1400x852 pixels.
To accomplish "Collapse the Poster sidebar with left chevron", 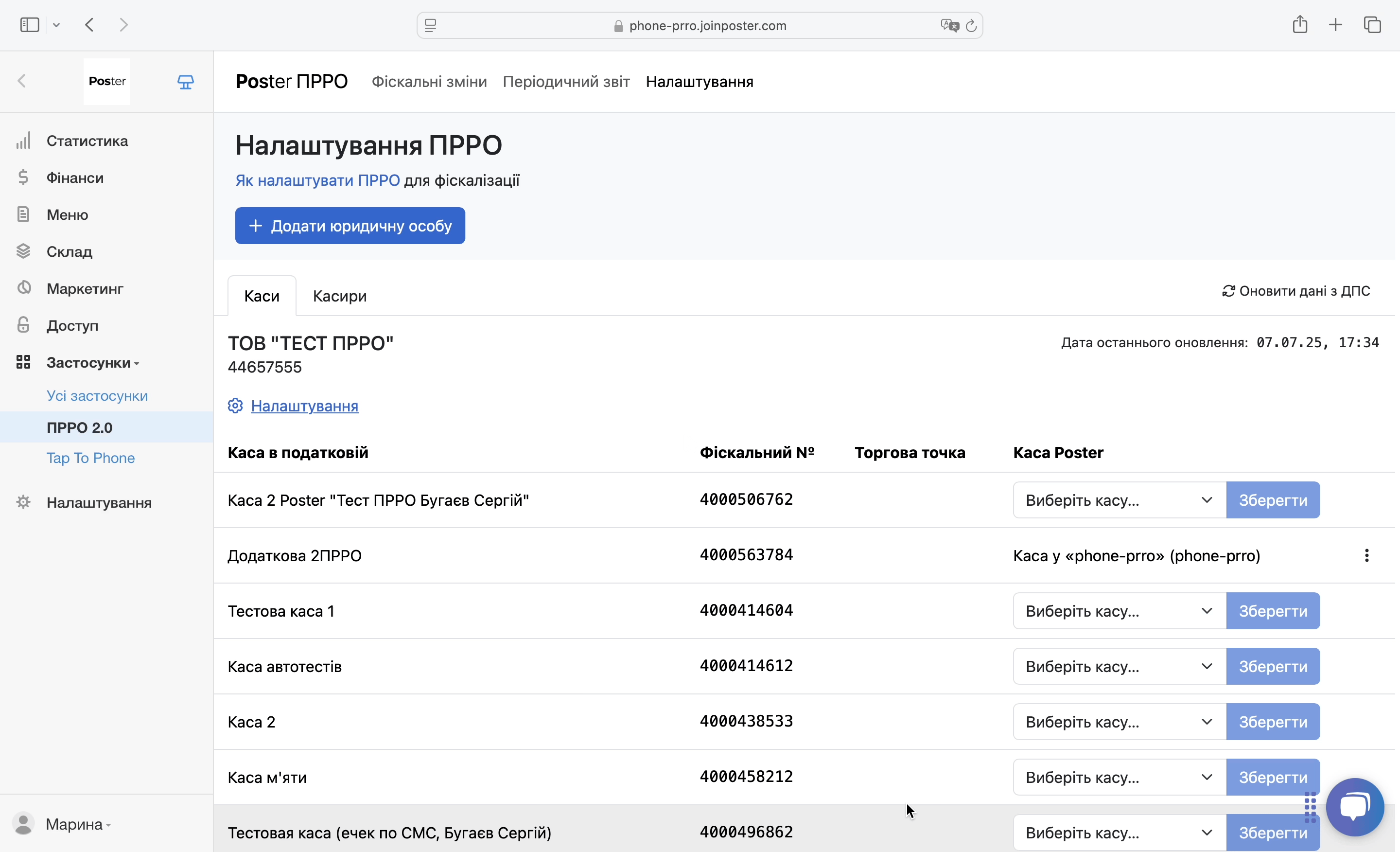I will (21, 81).
